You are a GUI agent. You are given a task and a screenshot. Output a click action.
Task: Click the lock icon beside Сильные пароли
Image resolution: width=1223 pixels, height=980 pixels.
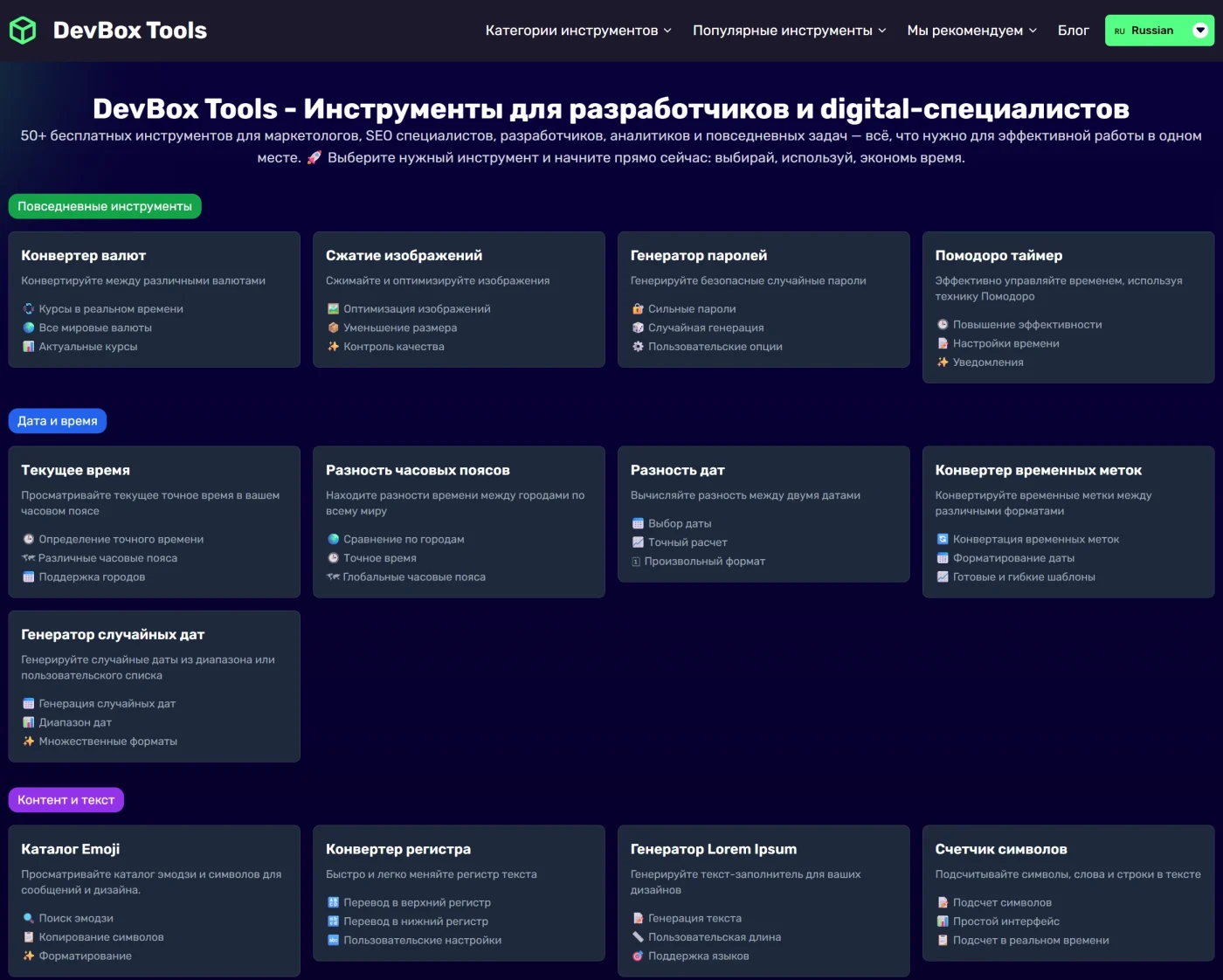click(638, 308)
